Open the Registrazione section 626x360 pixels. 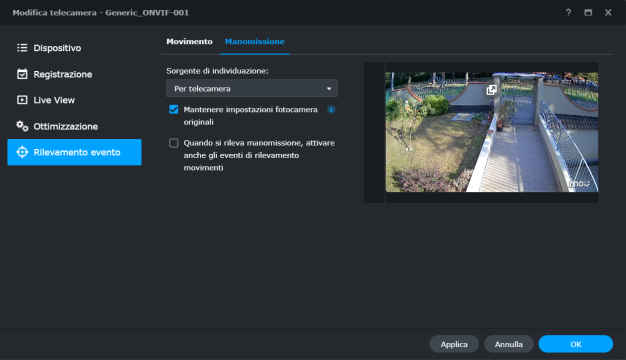coord(74,74)
